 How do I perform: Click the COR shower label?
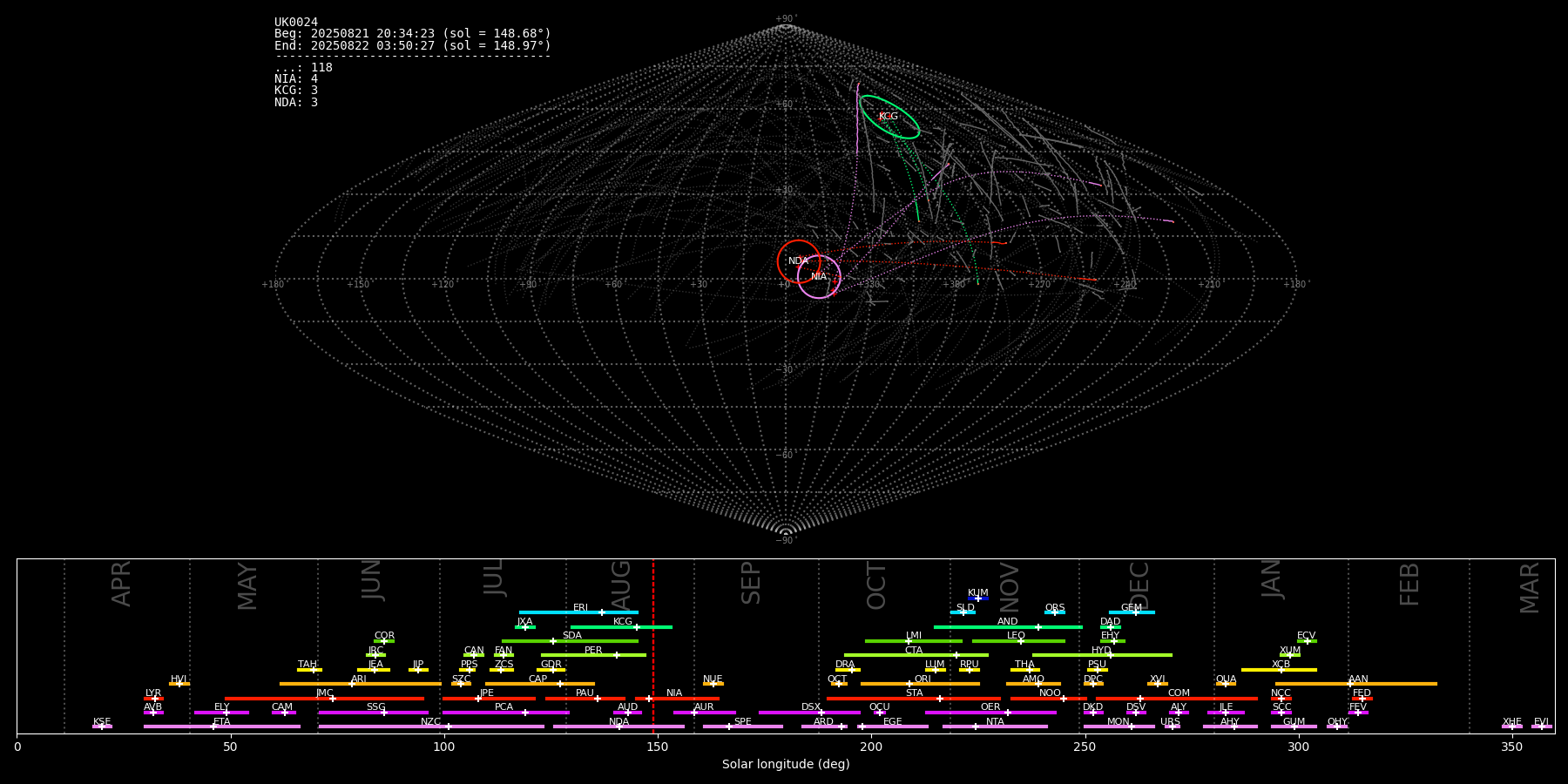click(384, 636)
